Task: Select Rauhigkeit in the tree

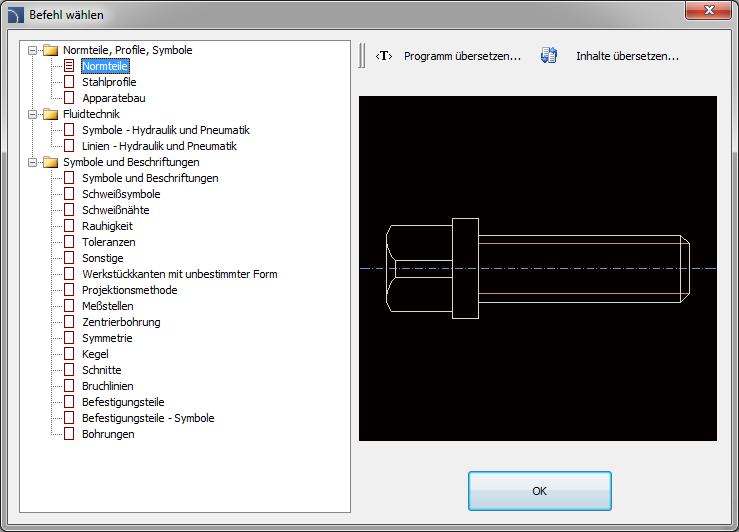Action: pos(107,226)
